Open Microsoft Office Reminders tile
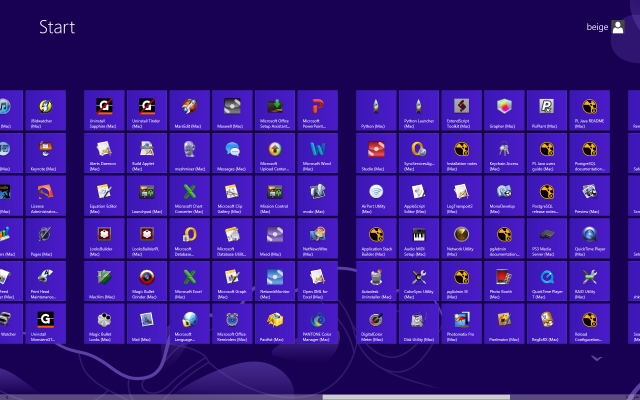This screenshot has height=400, width=640. tap(232, 324)
